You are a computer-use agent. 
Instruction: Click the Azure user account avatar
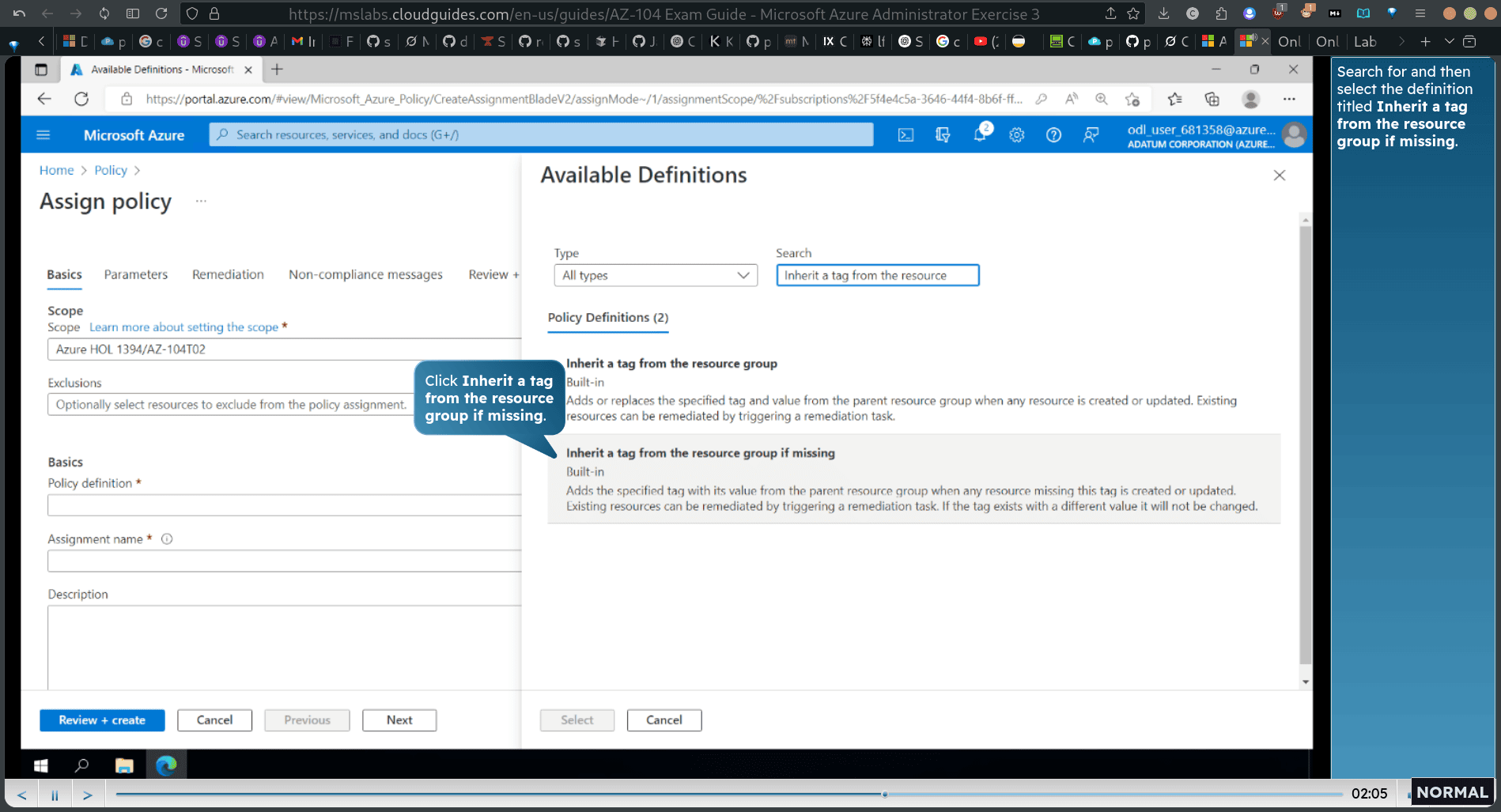[x=1294, y=135]
